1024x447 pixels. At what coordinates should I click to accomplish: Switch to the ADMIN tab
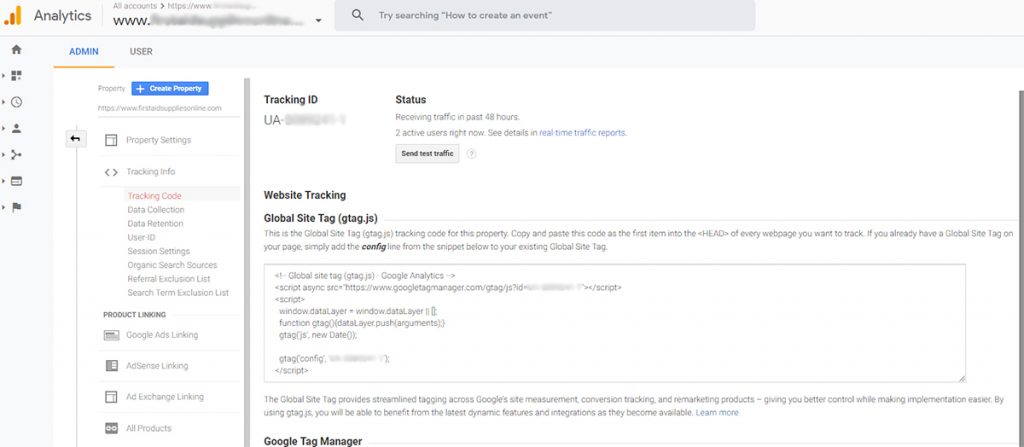tap(84, 52)
